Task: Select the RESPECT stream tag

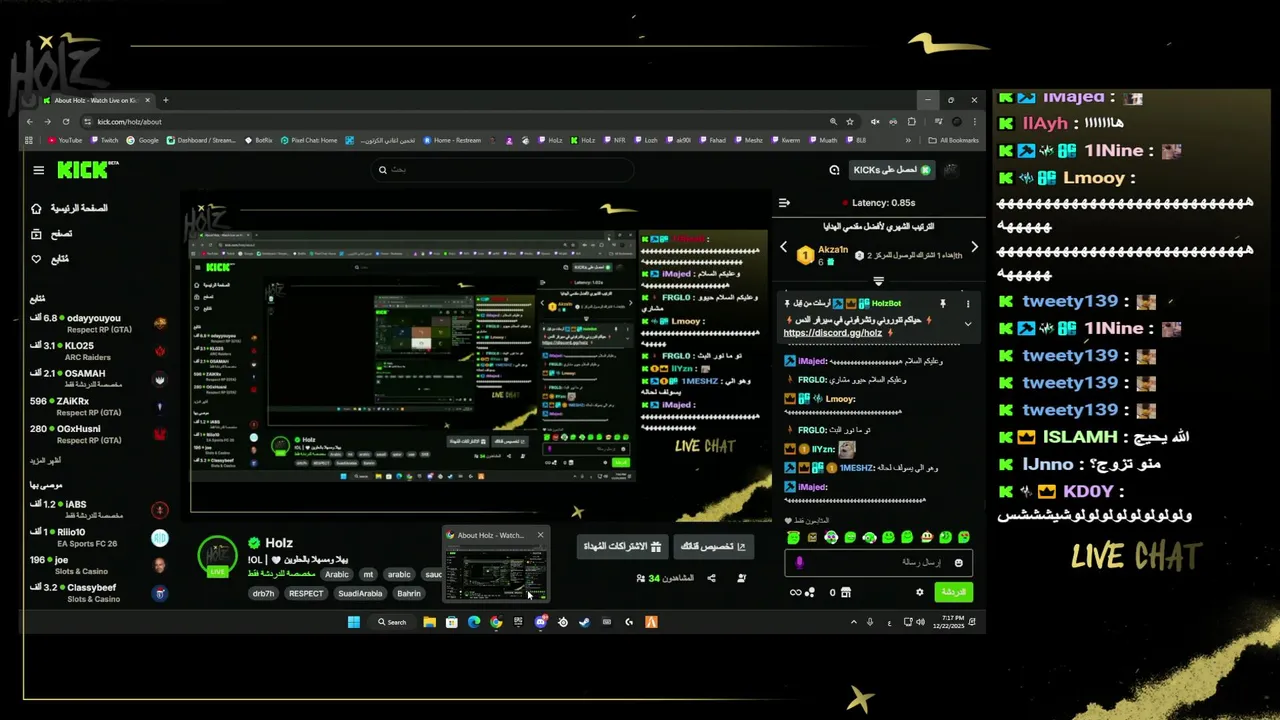Action: 306,593
